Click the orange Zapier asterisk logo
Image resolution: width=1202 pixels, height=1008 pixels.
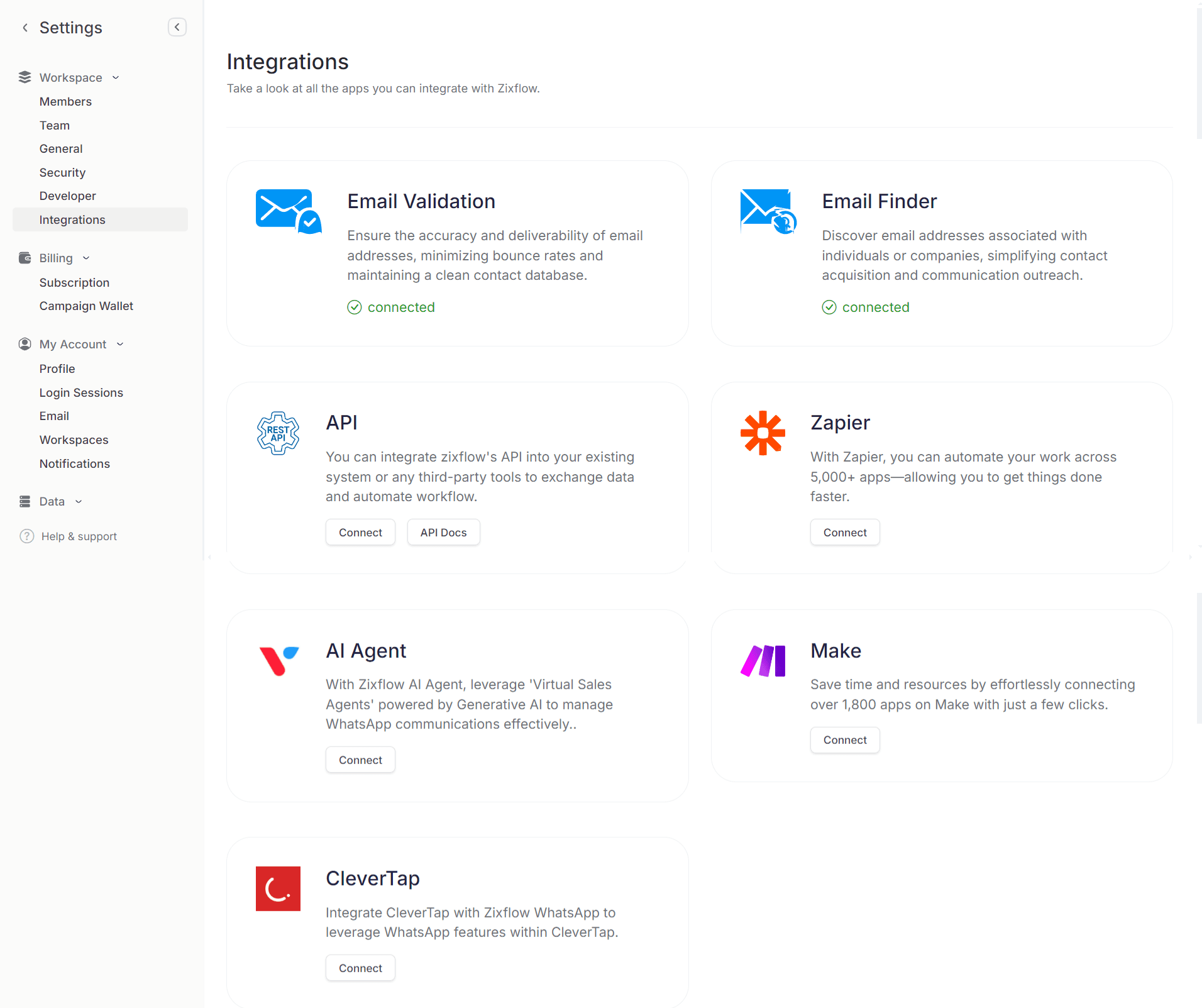(x=763, y=433)
